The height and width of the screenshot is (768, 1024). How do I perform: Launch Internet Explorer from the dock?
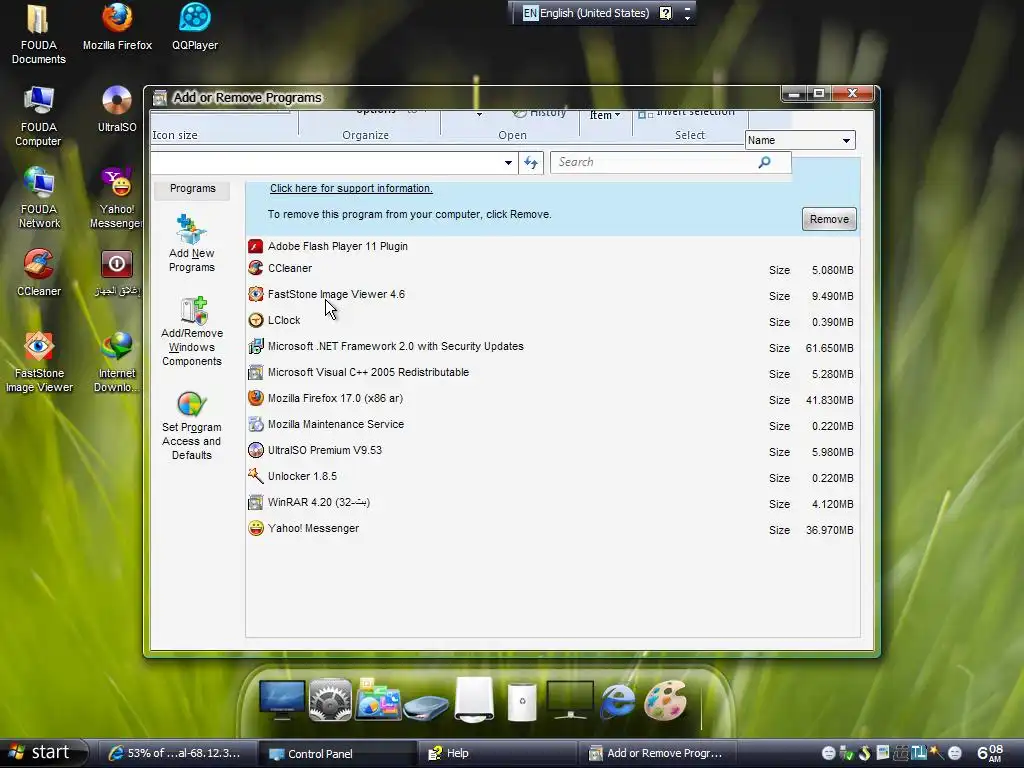617,701
